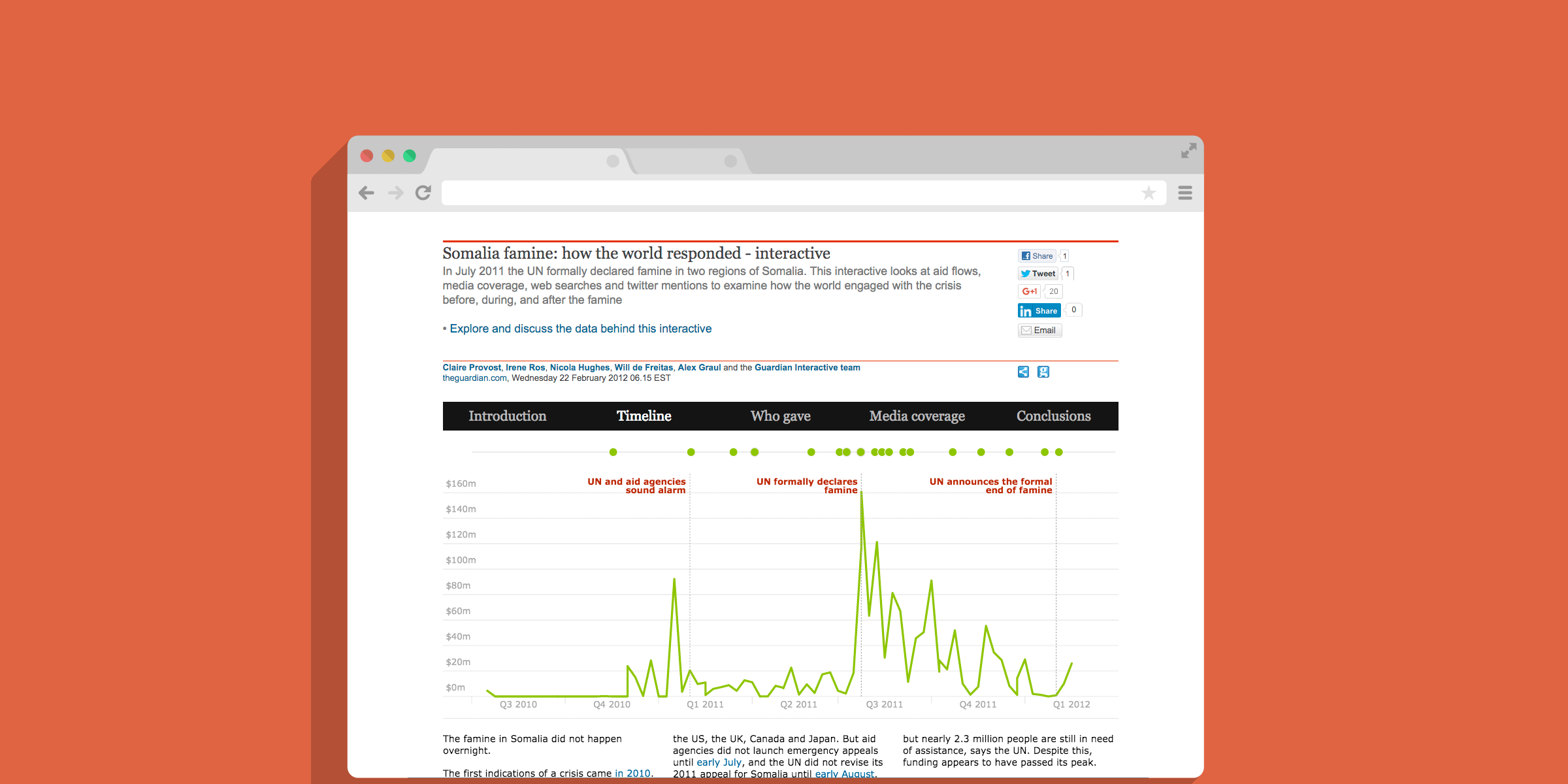Open the Introduction tab

[508, 416]
